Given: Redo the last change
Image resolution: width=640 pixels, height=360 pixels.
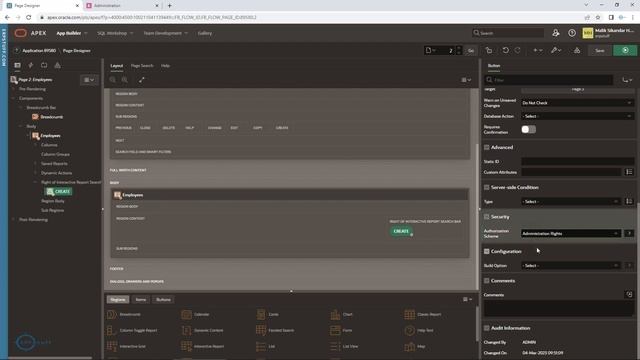Looking at the screenshot, I should 518,50.
